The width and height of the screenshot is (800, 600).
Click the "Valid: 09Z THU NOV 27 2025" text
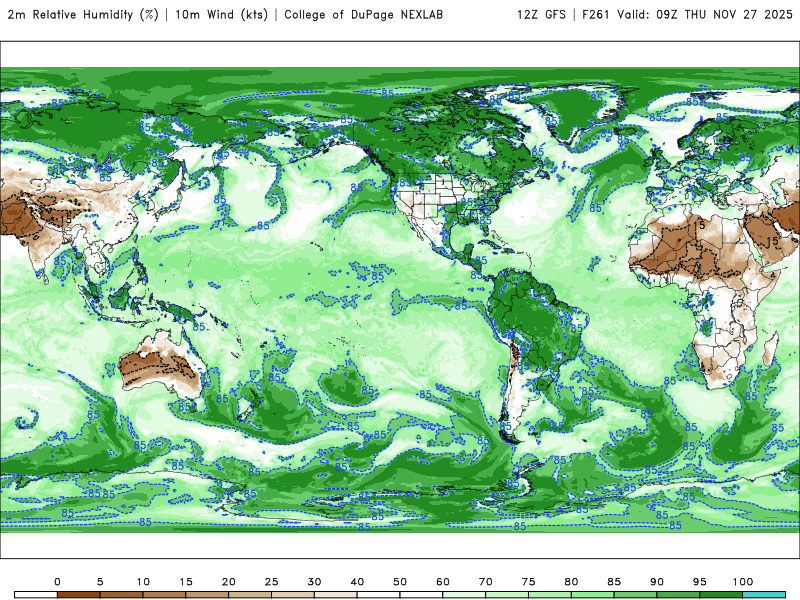(x=705, y=15)
